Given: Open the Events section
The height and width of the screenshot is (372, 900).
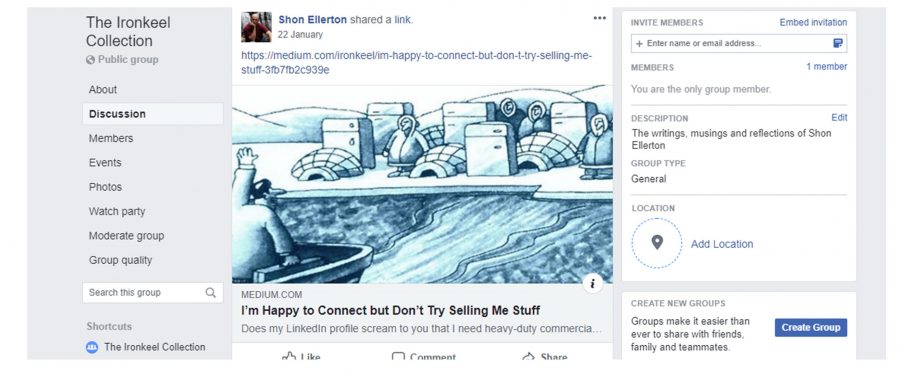Looking at the screenshot, I should (x=105, y=162).
